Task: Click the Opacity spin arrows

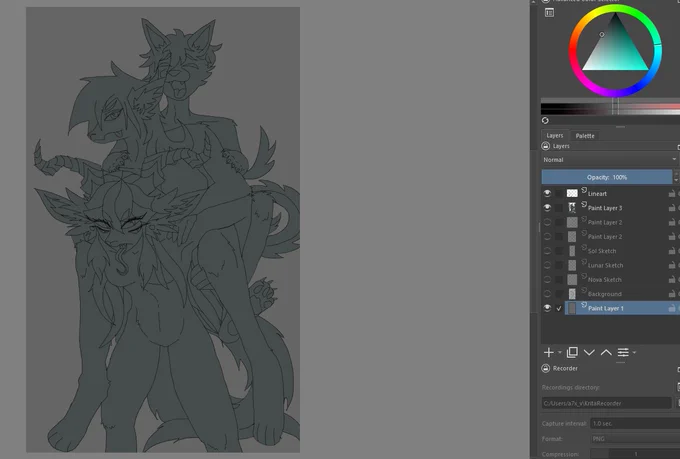Action: tap(676, 177)
